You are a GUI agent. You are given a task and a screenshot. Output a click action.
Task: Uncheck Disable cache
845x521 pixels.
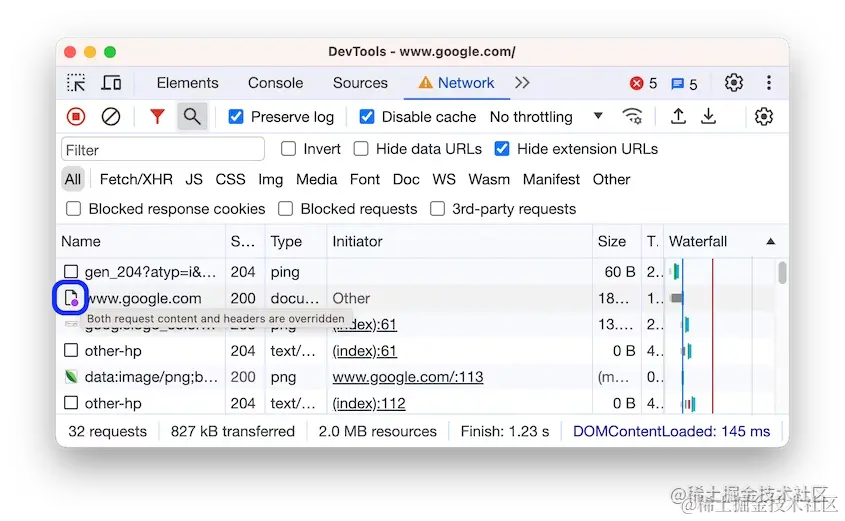click(366, 116)
